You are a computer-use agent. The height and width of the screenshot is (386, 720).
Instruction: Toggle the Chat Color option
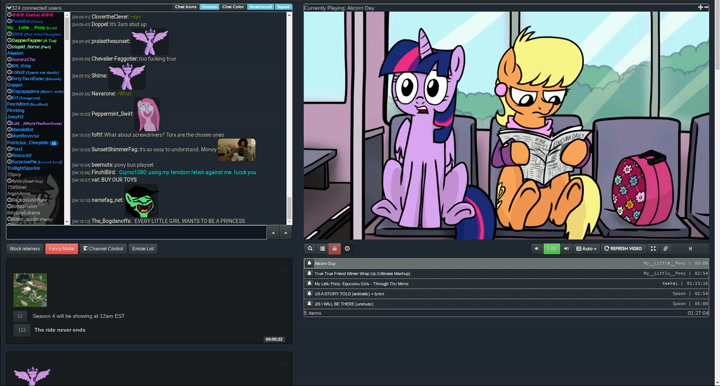(233, 7)
